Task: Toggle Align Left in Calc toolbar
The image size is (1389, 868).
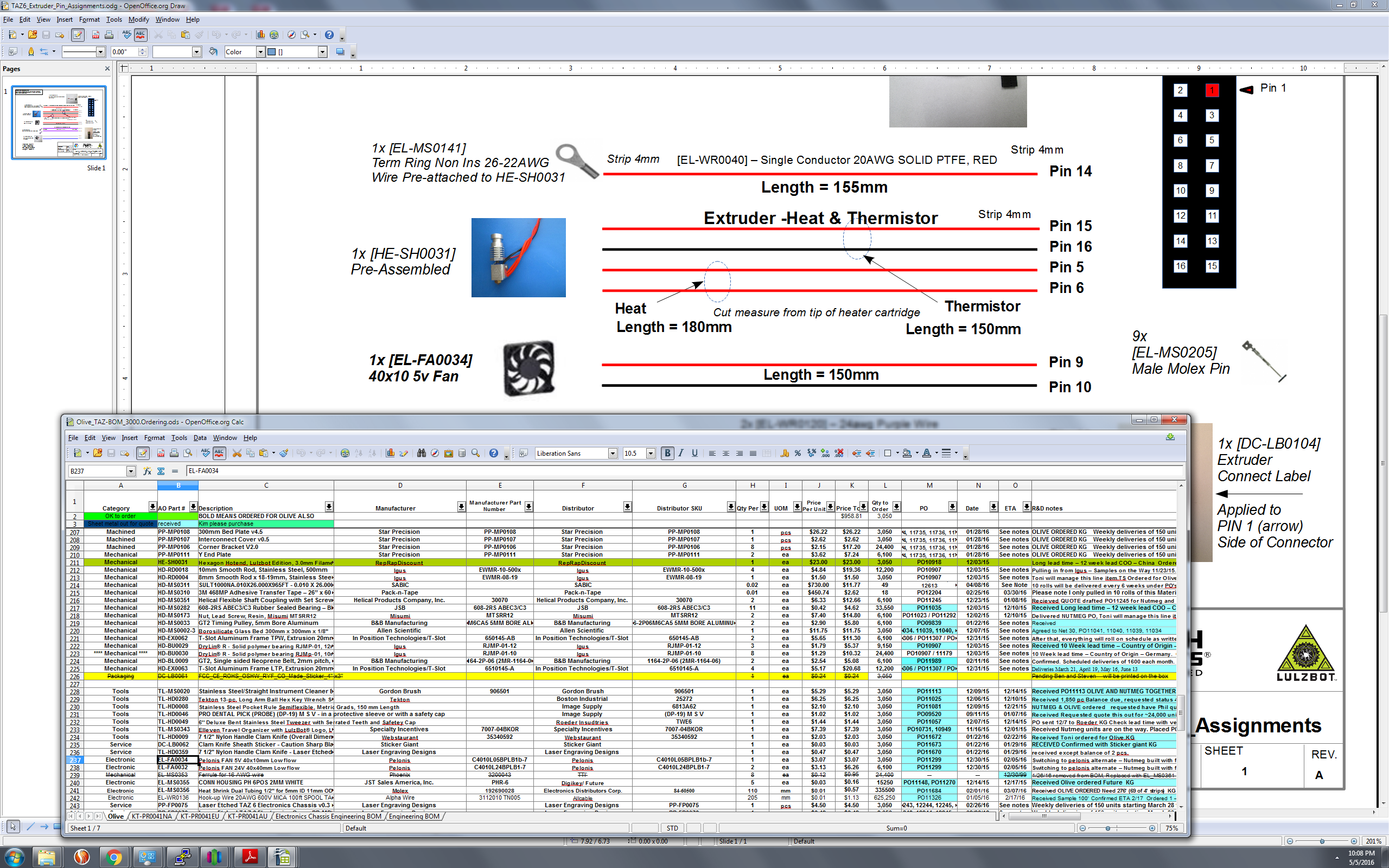Action: (712, 454)
